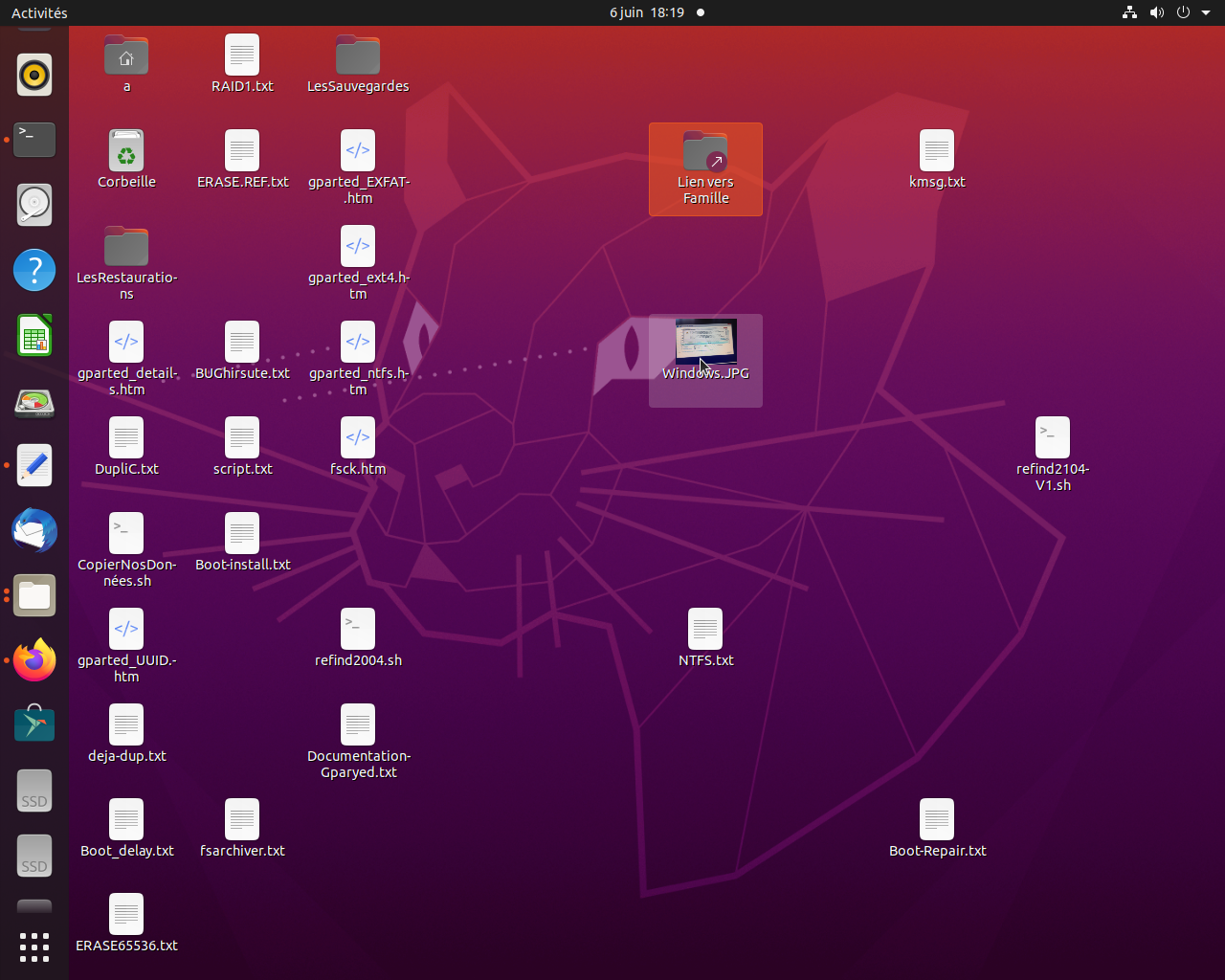The image size is (1225, 980).
Task: Open Rhythmbox music player in dock
Action: pos(34,75)
